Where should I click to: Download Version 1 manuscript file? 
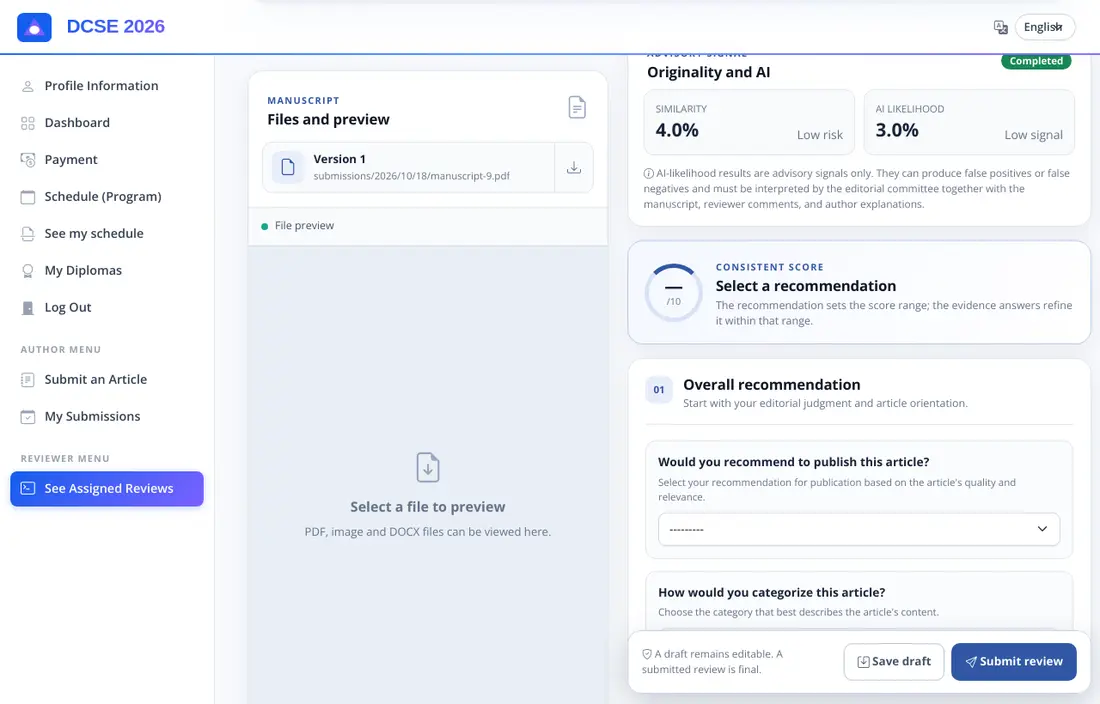tap(574, 168)
